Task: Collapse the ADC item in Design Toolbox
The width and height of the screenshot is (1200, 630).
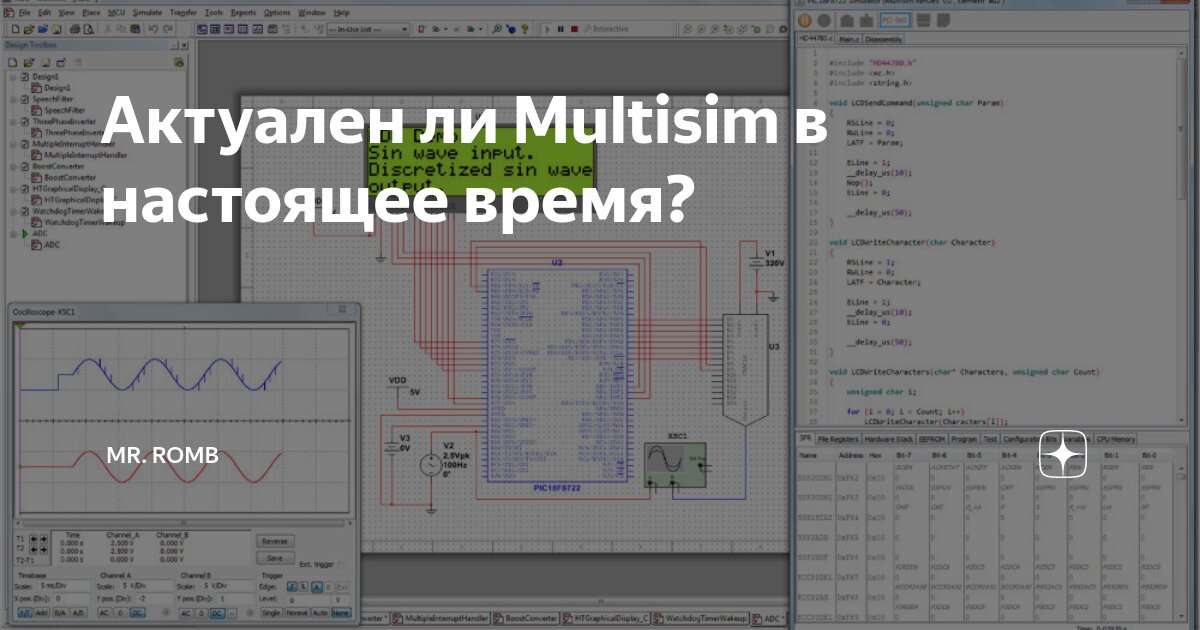Action: click(x=13, y=232)
